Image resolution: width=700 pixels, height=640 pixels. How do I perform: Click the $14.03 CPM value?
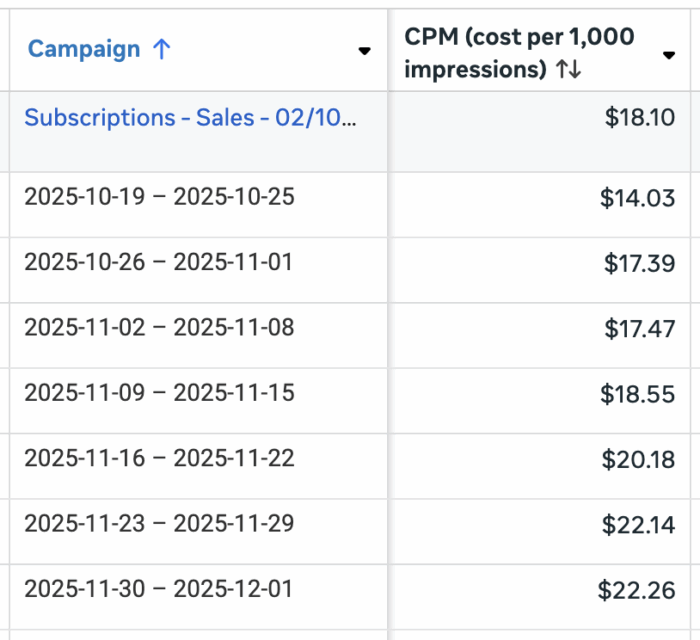click(x=638, y=198)
